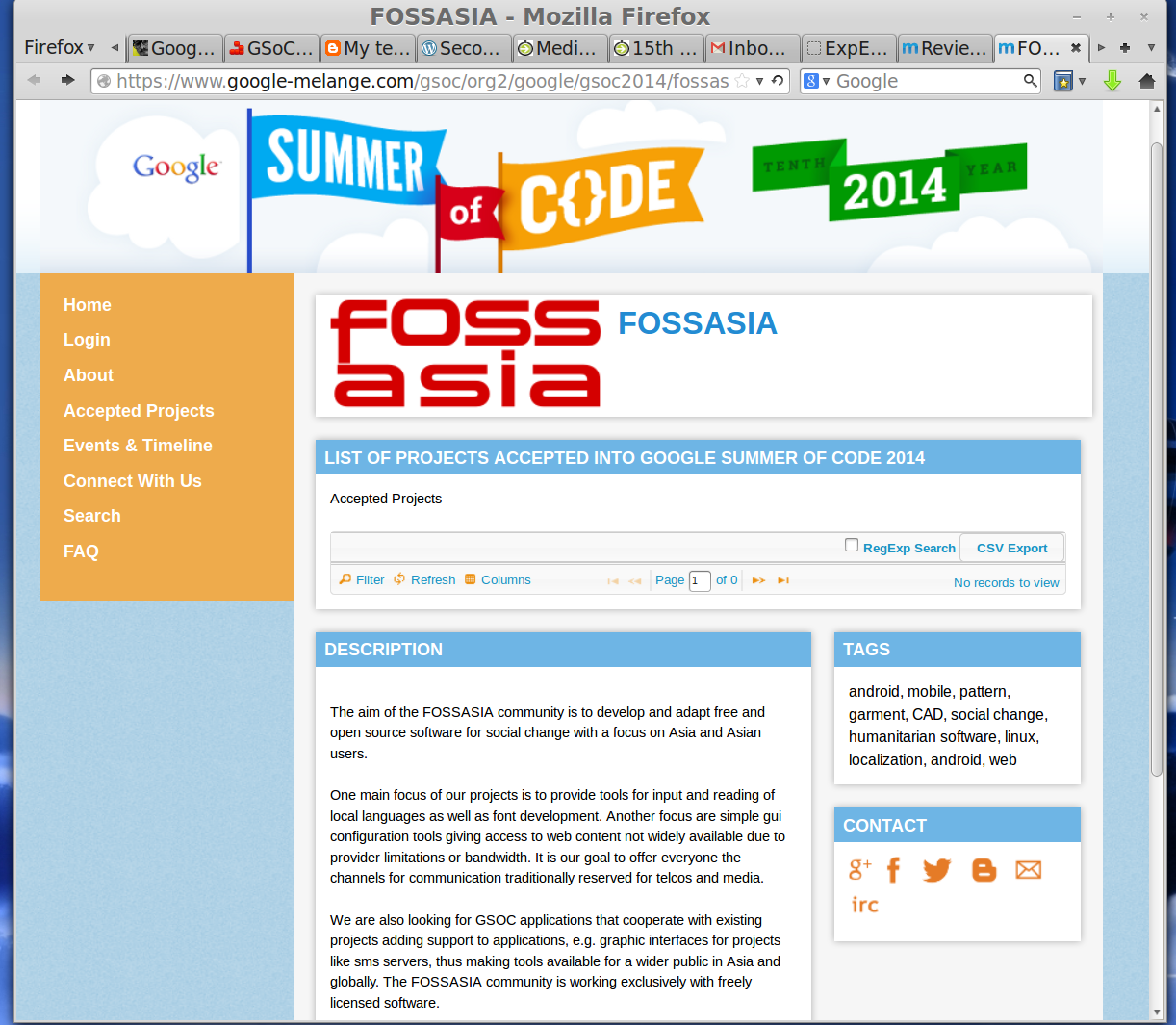The image size is (1176, 1025).
Task: Go forward using the browser forward arrow
Action: 67,80
